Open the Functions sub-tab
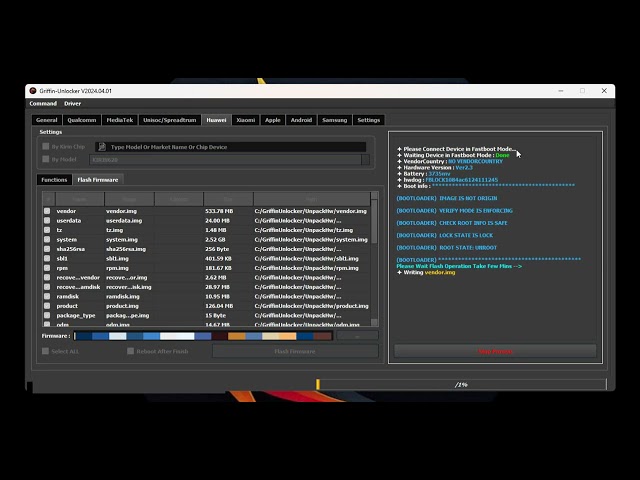The width and height of the screenshot is (640, 480). [54, 180]
